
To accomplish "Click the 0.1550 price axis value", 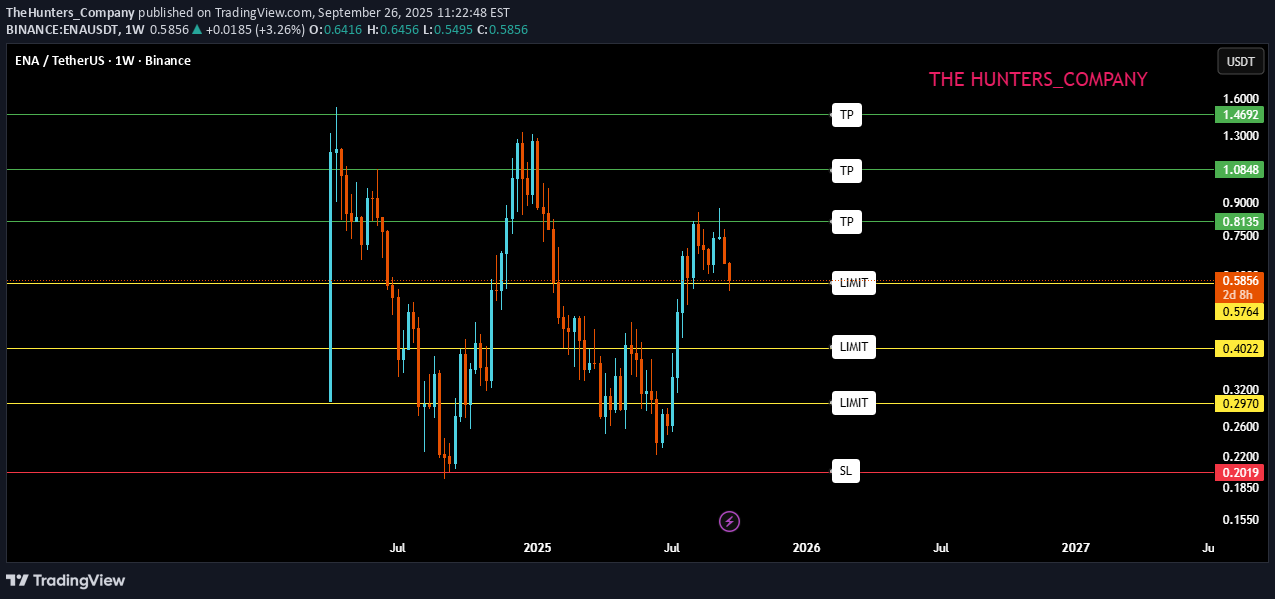I will (1240, 520).
